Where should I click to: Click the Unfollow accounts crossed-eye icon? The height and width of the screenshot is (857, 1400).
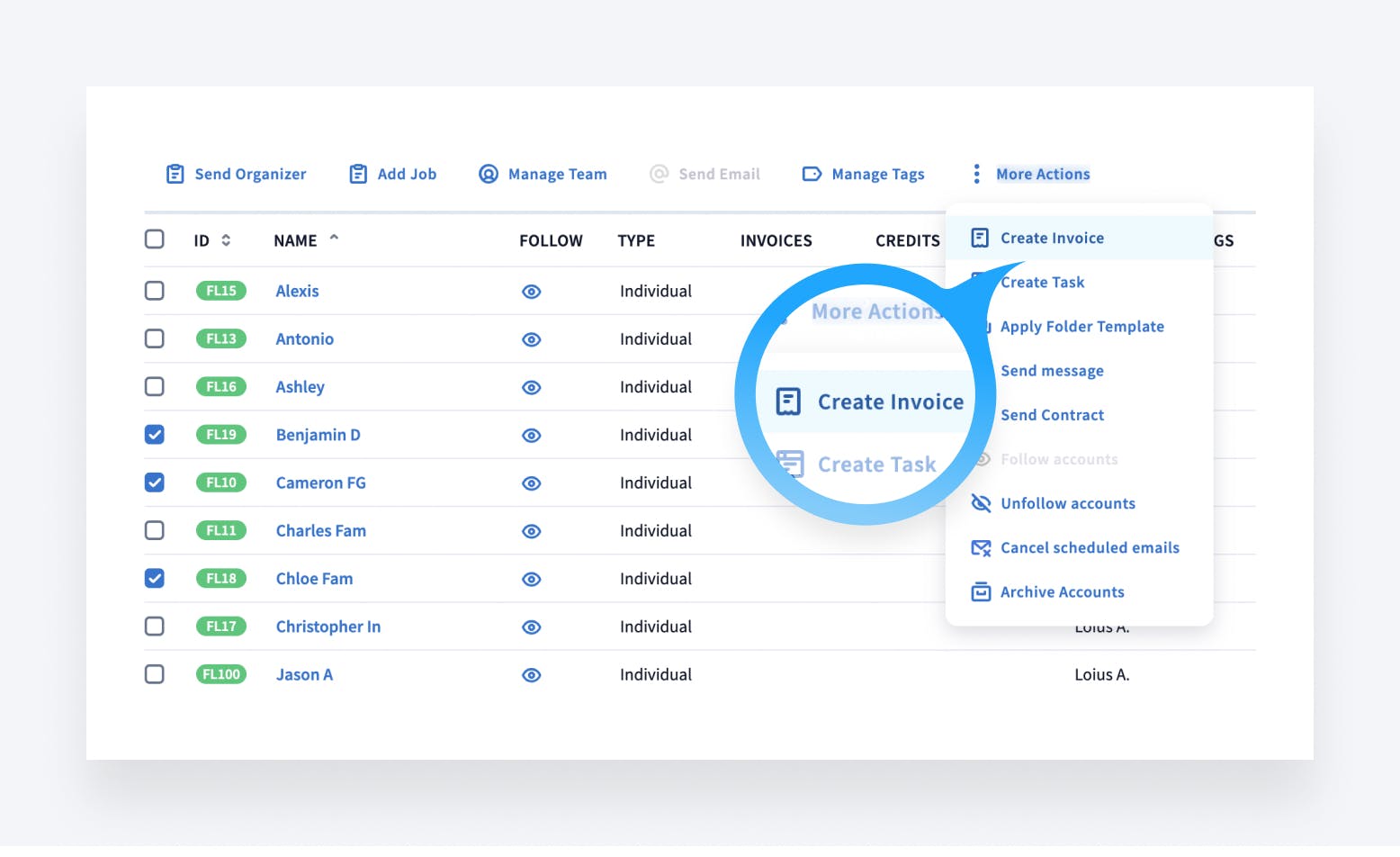981,503
